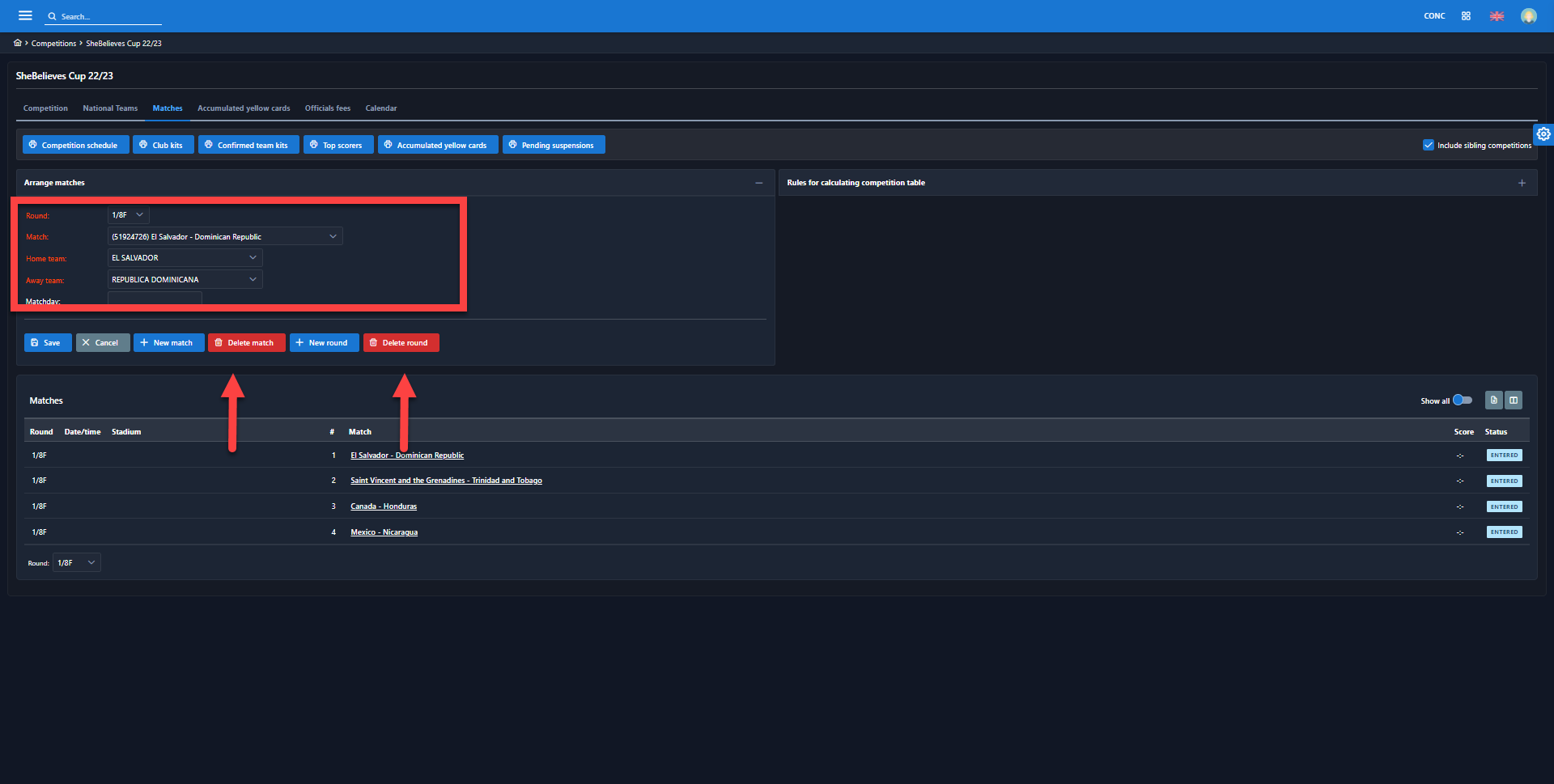The image size is (1554, 784).
Task: Toggle Include sibling competitions checkbox
Action: [1429, 146]
